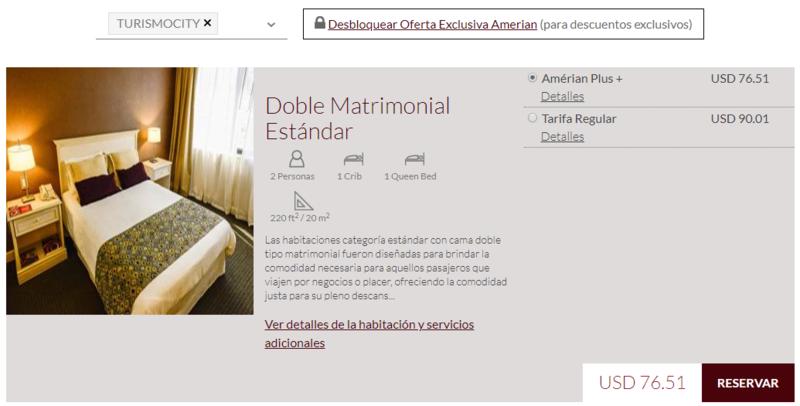Open Ver detalles de la habitación link
Viewport: 800px width, 406px height.
click(x=369, y=334)
